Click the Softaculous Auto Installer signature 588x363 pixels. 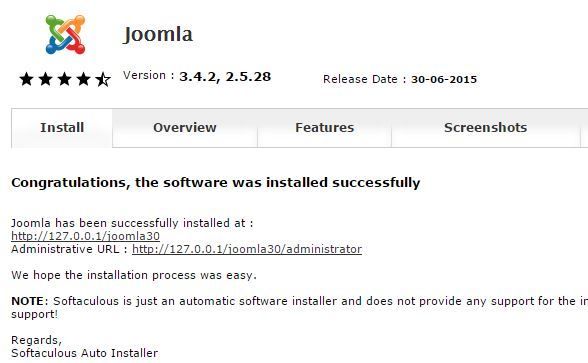[84, 353]
